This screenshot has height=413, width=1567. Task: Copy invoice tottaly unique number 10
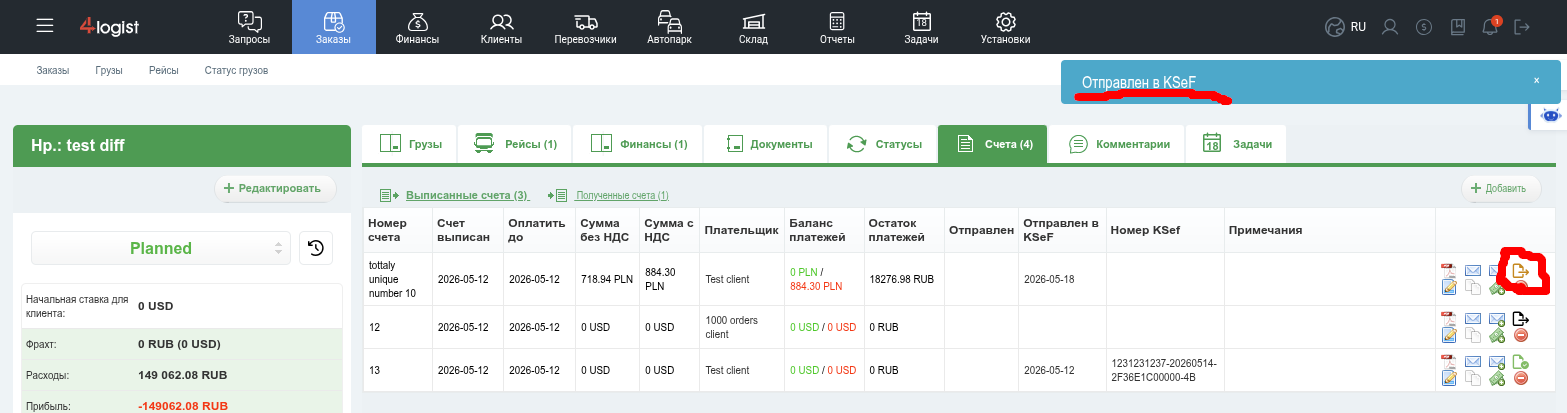[1473, 288]
